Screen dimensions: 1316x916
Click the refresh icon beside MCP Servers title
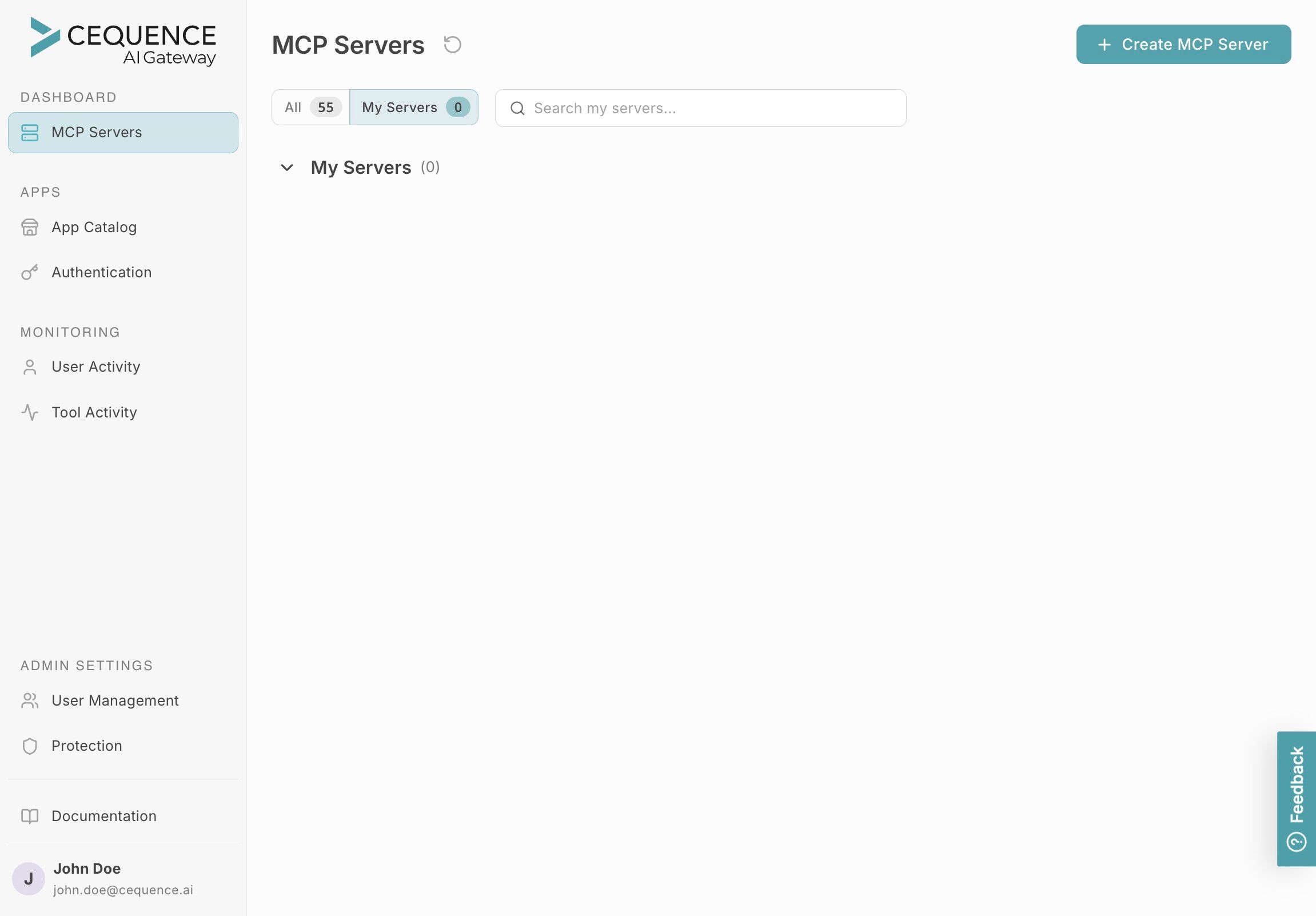coord(452,45)
